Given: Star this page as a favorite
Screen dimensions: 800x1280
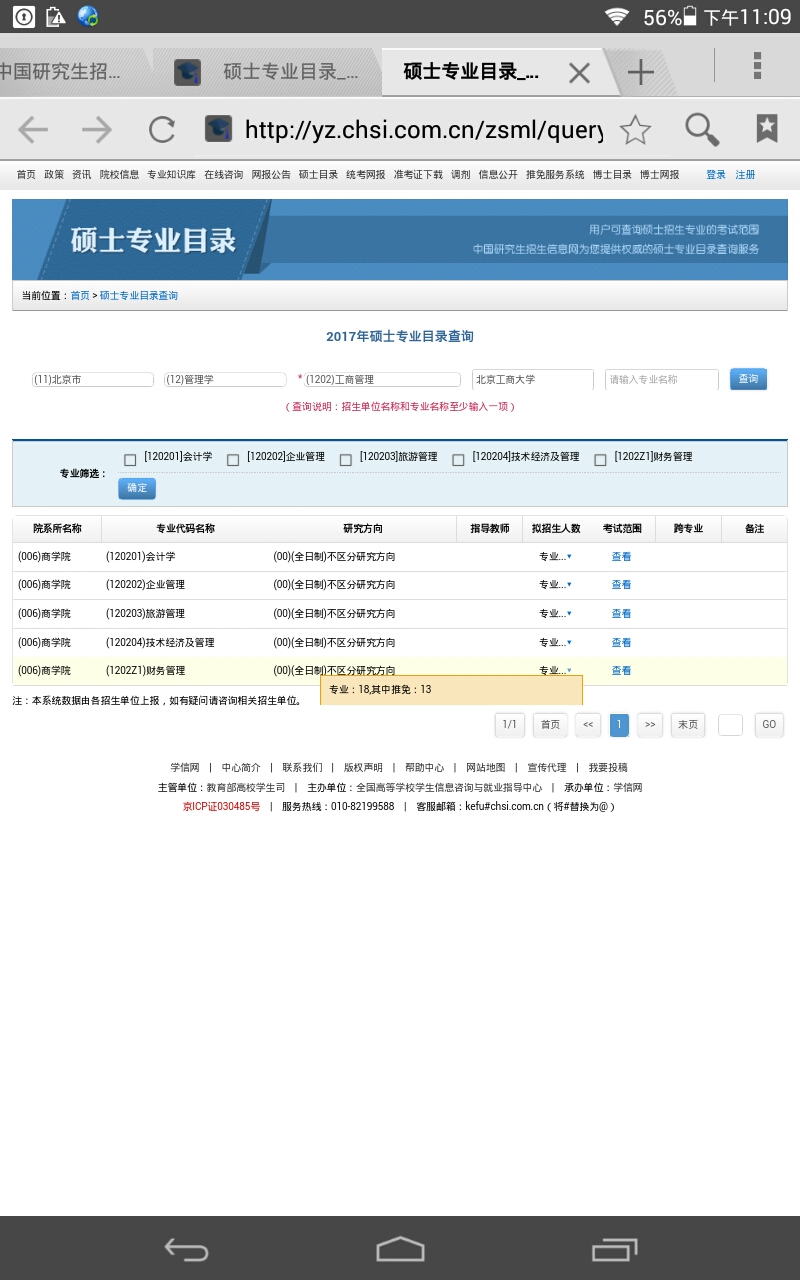Looking at the screenshot, I should click(x=635, y=129).
